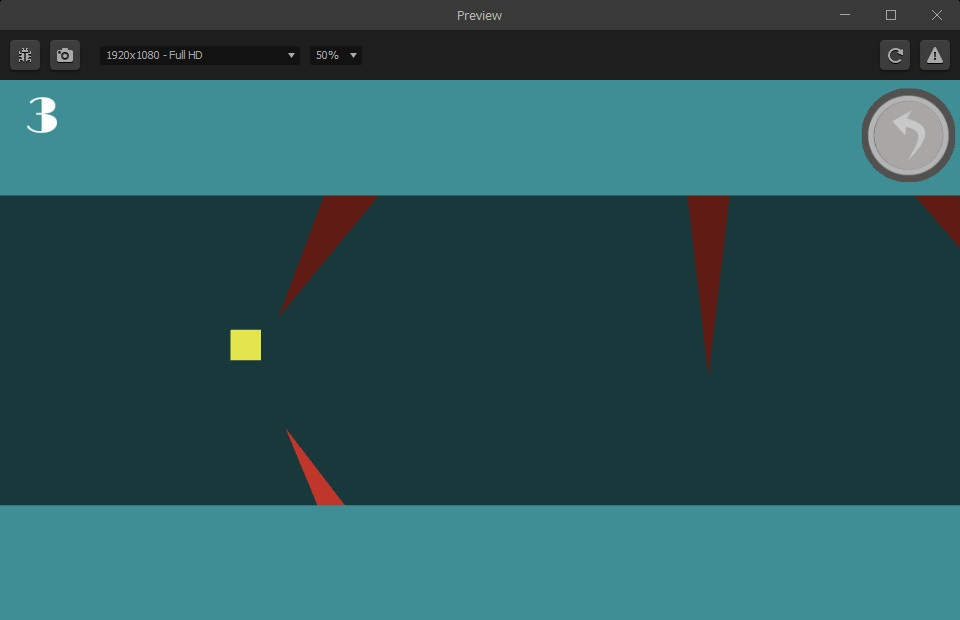The height and width of the screenshot is (620, 960).
Task: Click the tall vertical dark red spike
Action: pos(708,263)
